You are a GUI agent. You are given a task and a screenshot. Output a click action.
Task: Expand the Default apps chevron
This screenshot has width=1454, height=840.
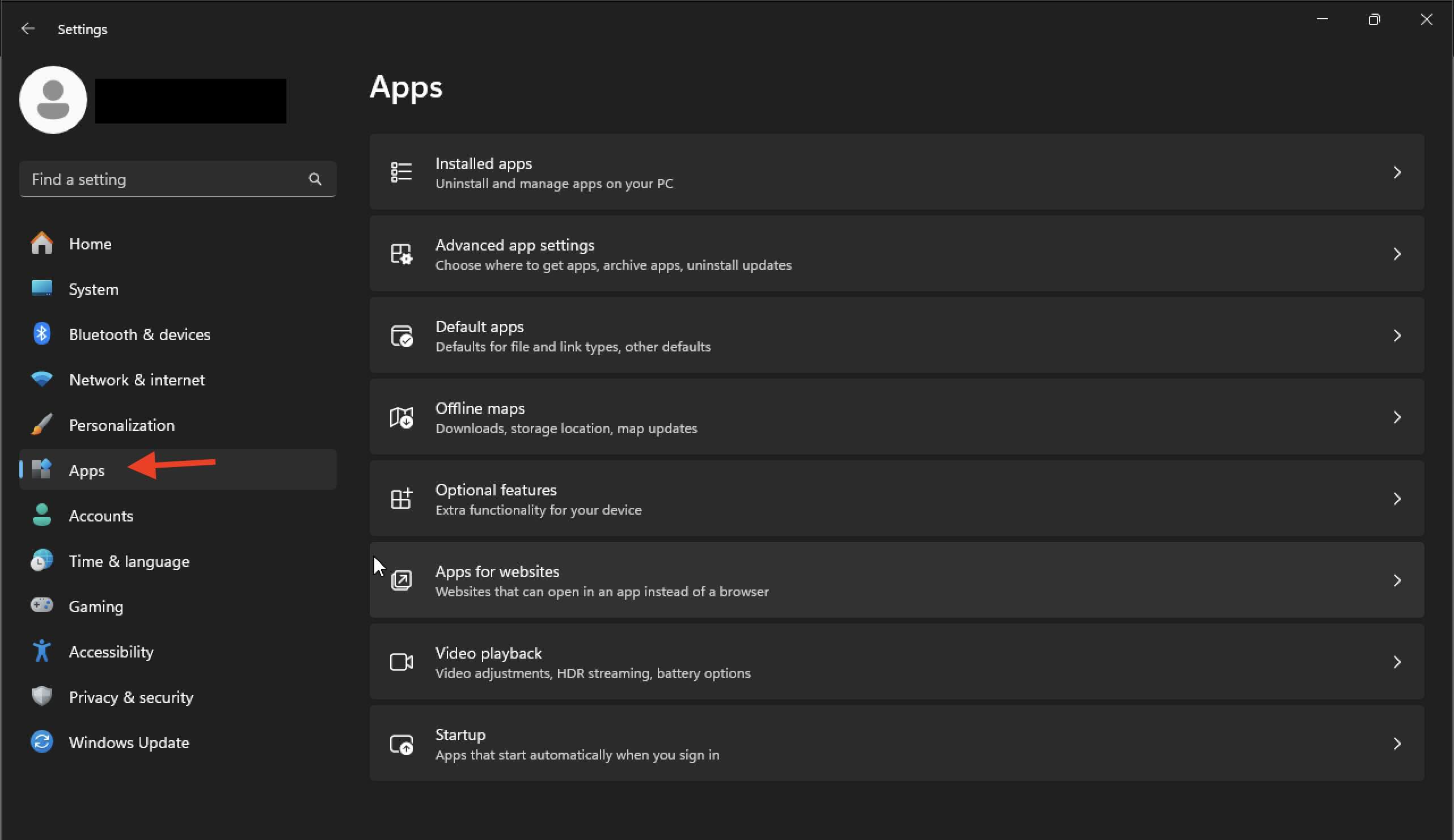(x=1397, y=336)
